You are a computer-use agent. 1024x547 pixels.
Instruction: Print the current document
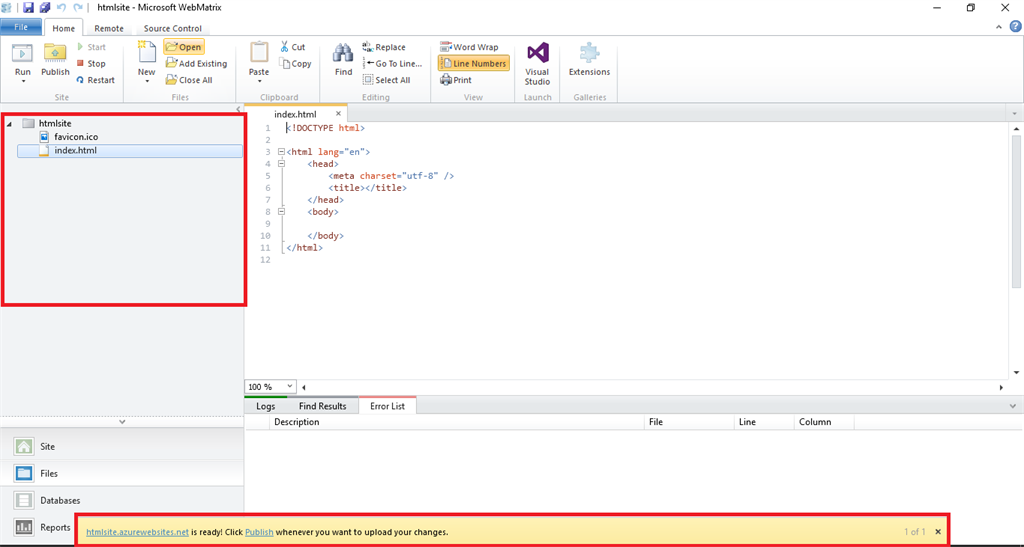click(456, 80)
